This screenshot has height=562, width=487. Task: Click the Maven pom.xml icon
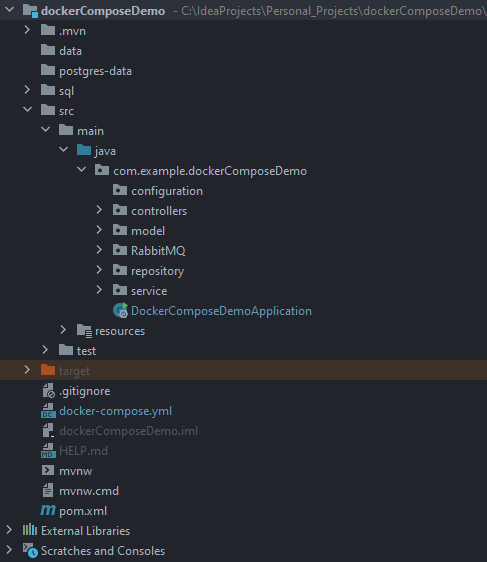(x=48, y=510)
